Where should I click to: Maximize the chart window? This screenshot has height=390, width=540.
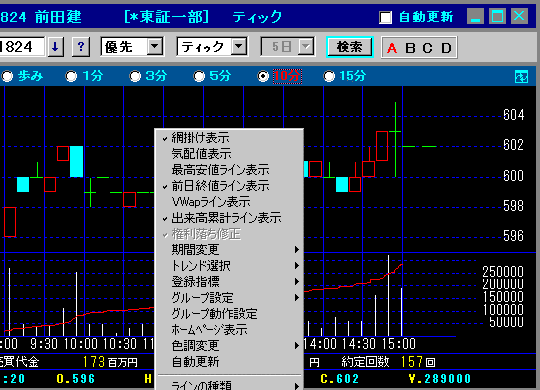click(x=497, y=16)
